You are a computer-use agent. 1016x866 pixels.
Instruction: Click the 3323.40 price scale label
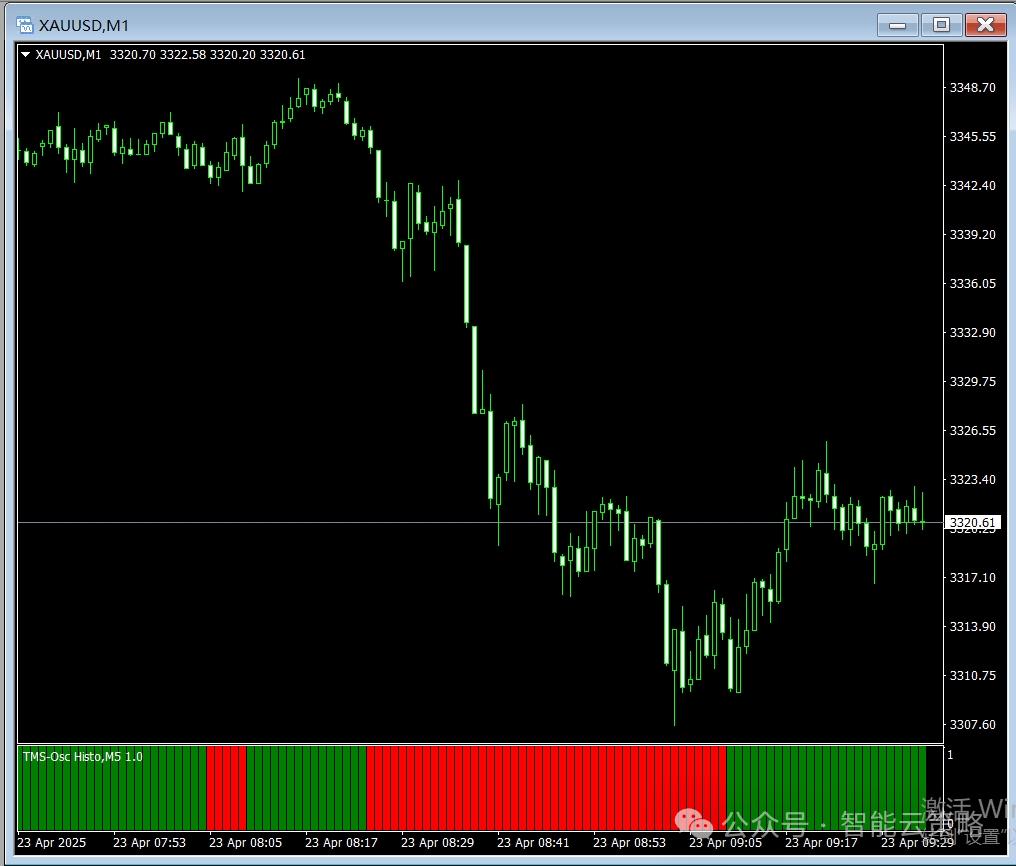pos(973,479)
